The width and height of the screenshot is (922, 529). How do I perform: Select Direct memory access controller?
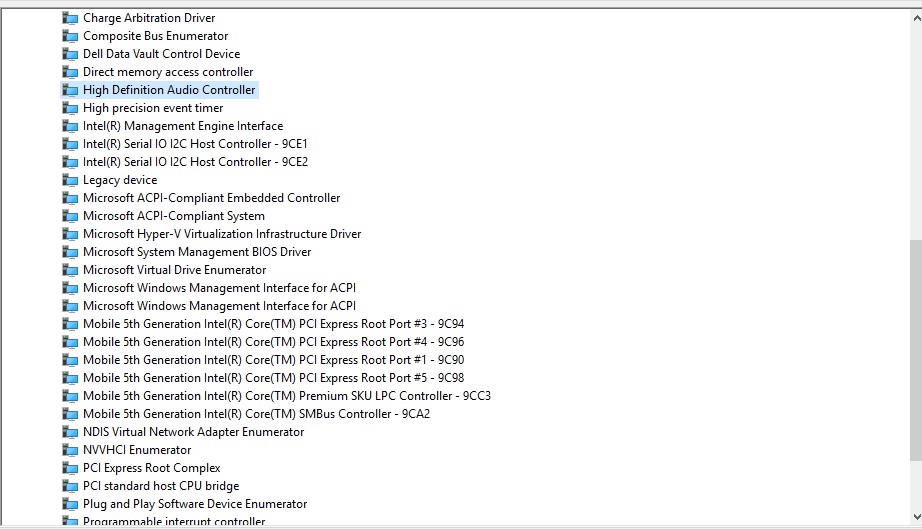coord(168,72)
